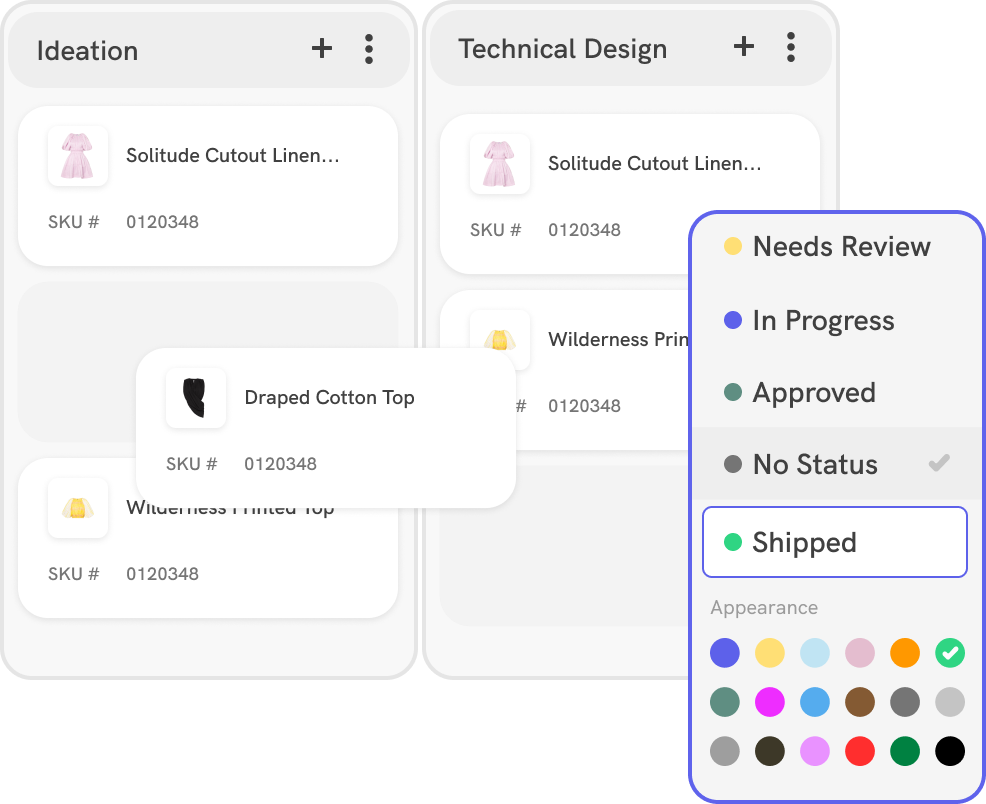
Task: Pick the dusty pink color swatch
Action: [x=860, y=653]
